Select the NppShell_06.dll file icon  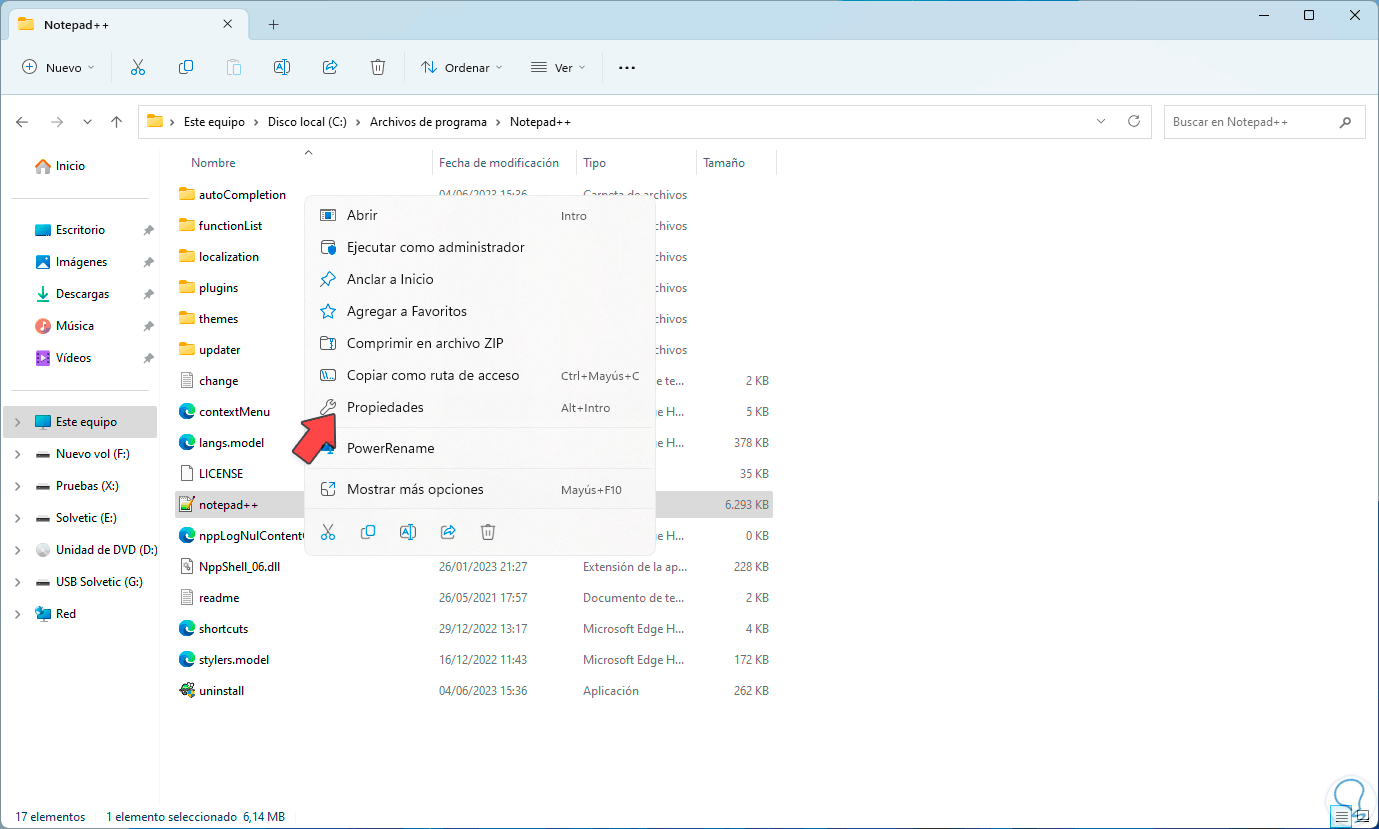(x=186, y=566)
